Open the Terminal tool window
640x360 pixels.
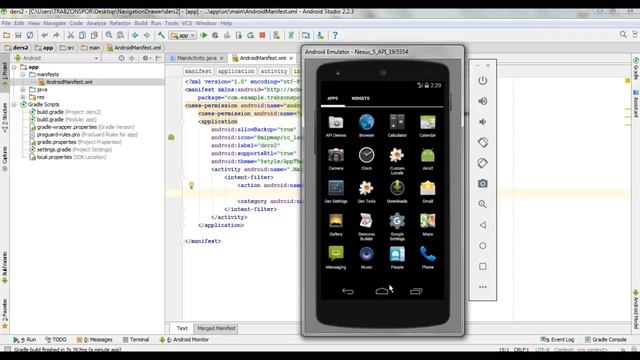[x=136, y=340]
